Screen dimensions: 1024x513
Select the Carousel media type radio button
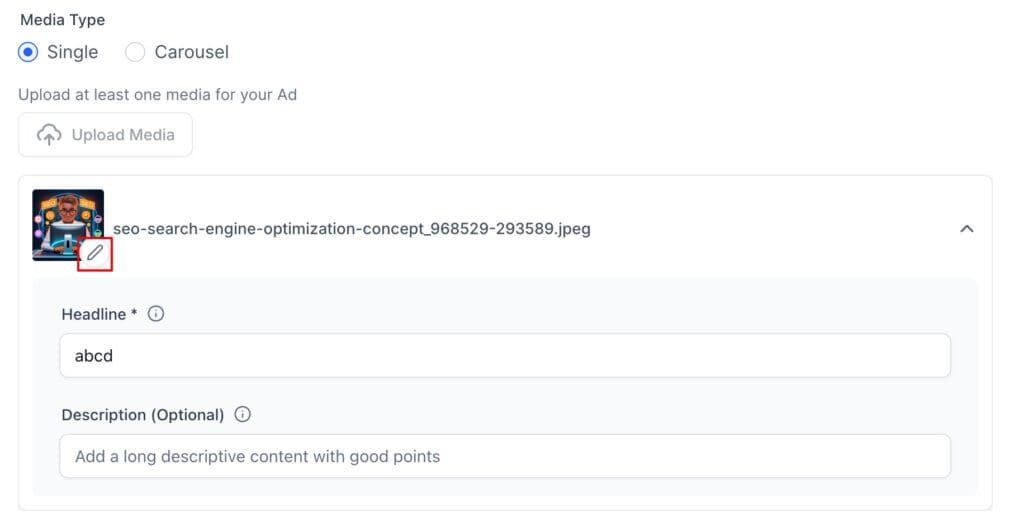[x=135, y=52]
